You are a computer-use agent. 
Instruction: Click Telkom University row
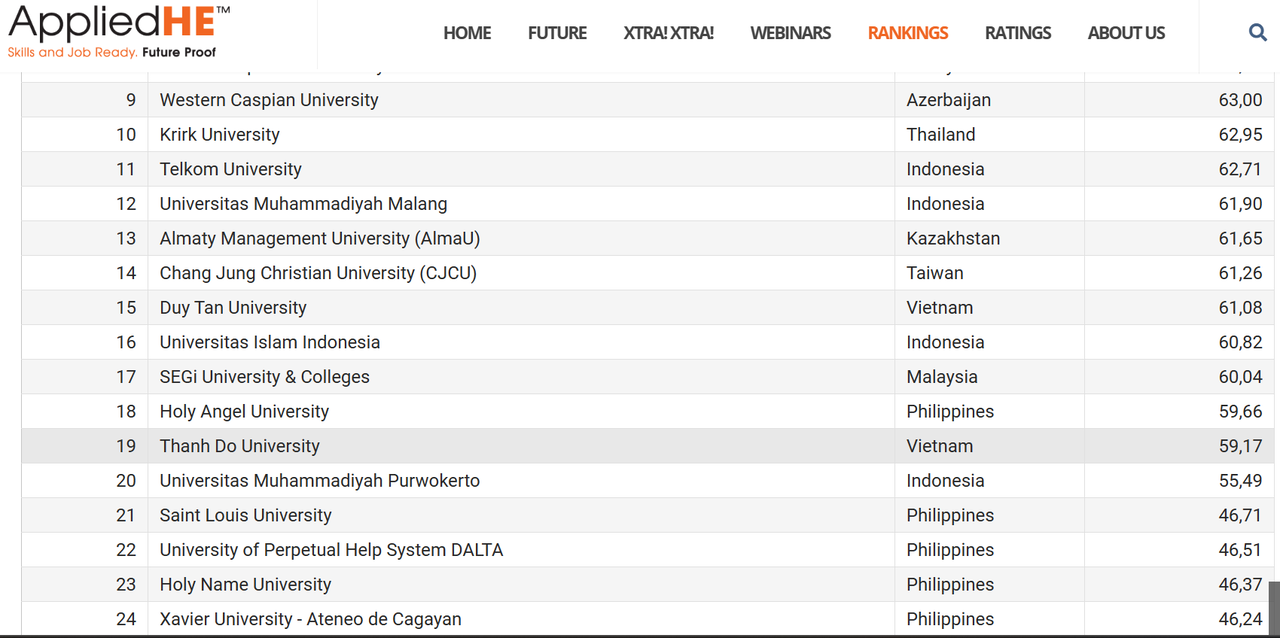[230, 169]
